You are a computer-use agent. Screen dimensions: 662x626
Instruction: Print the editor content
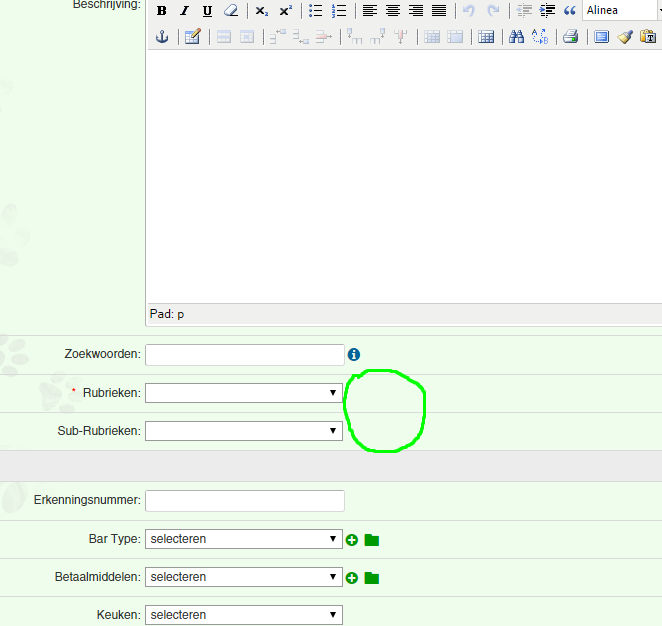570,37
